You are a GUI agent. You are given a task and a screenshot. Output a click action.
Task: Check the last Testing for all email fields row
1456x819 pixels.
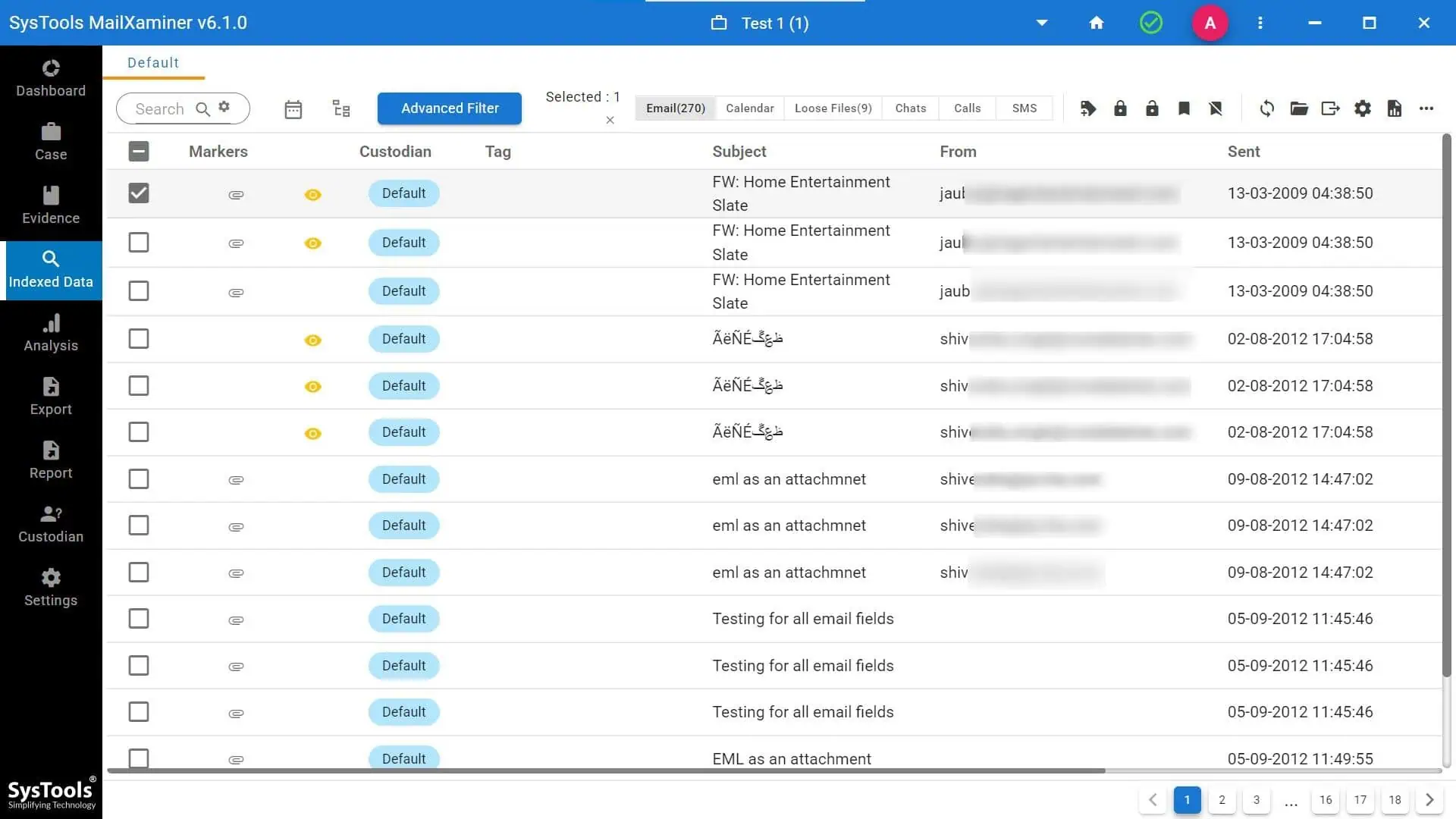pyautogui.click(x=139, y=712)
